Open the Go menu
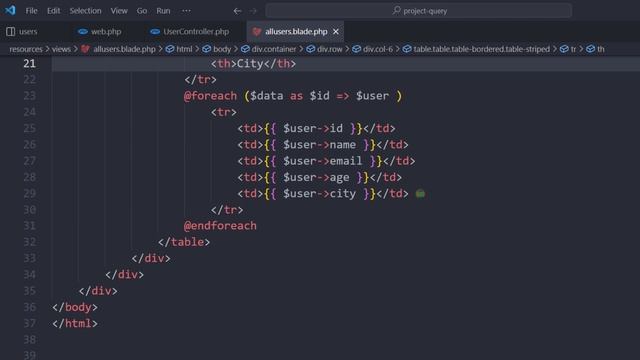Image resolution: width=640 pixels, height=360 pixels. (142, 11)
